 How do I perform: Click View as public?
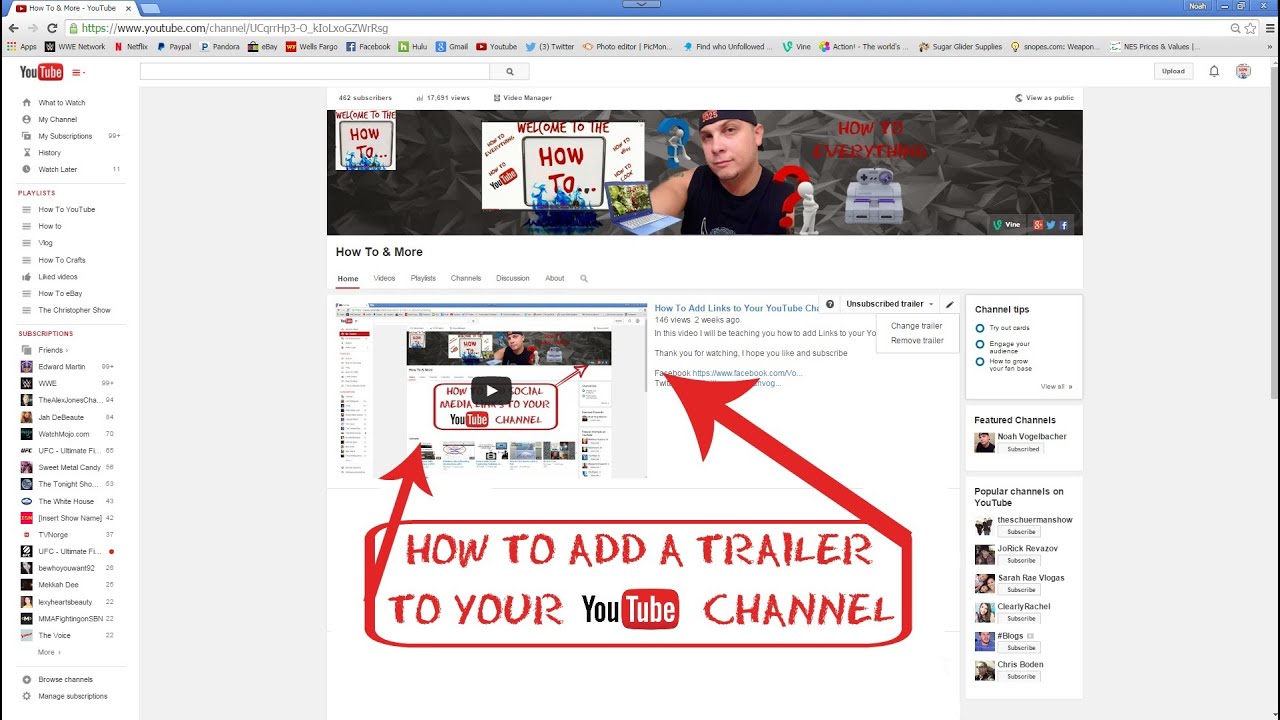tap(1045, 98)
